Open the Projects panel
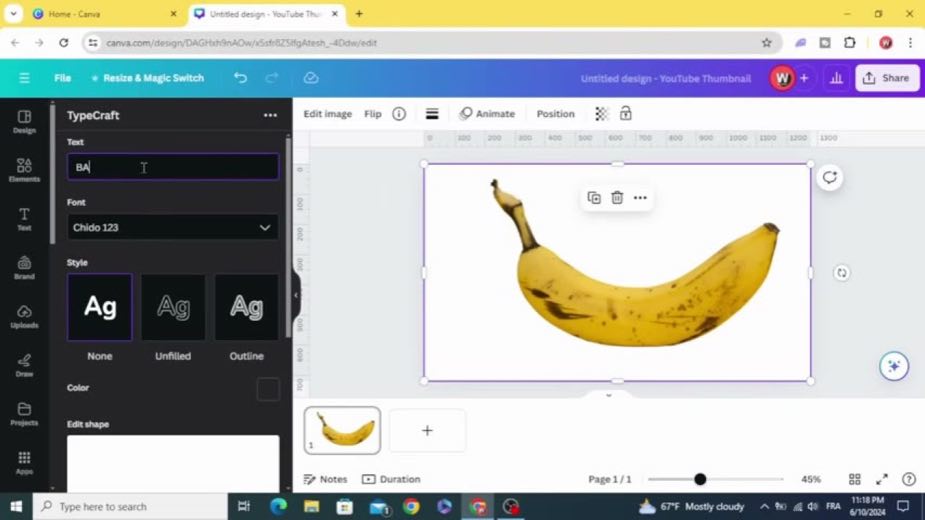 (24, 414)
